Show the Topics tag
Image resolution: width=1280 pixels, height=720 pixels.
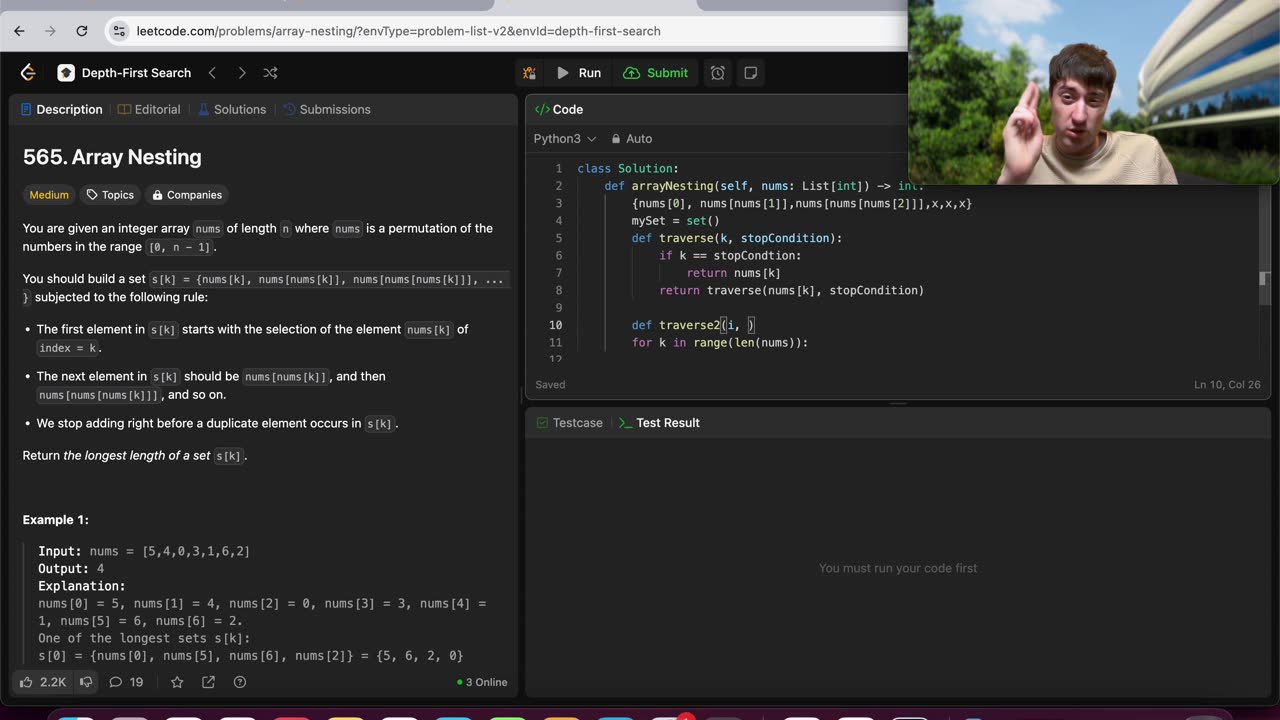pos(110,195)
